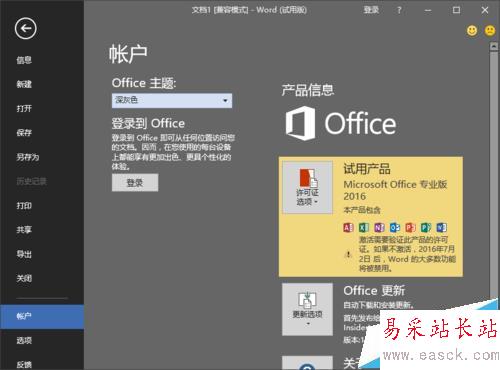This screenshot has width=500, height=370.
Task: Select 共享 in the sidebar
Action: point(42,230)
